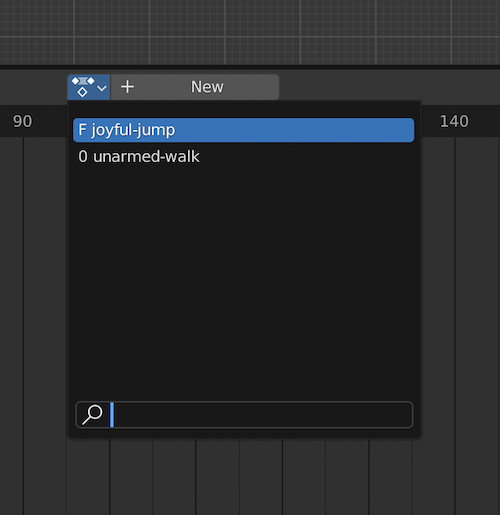Click the F fake-user marker of joyful-jump
The height and width of the screenshot is (515, 500).
pos(82,130)
